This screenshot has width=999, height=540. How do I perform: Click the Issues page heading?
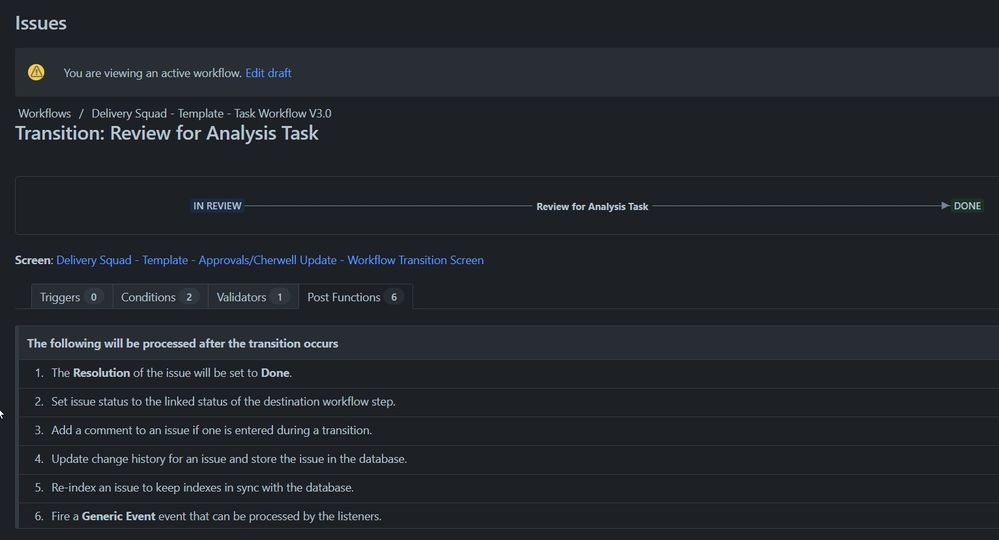pyautogui.click(x=41, y=23)
